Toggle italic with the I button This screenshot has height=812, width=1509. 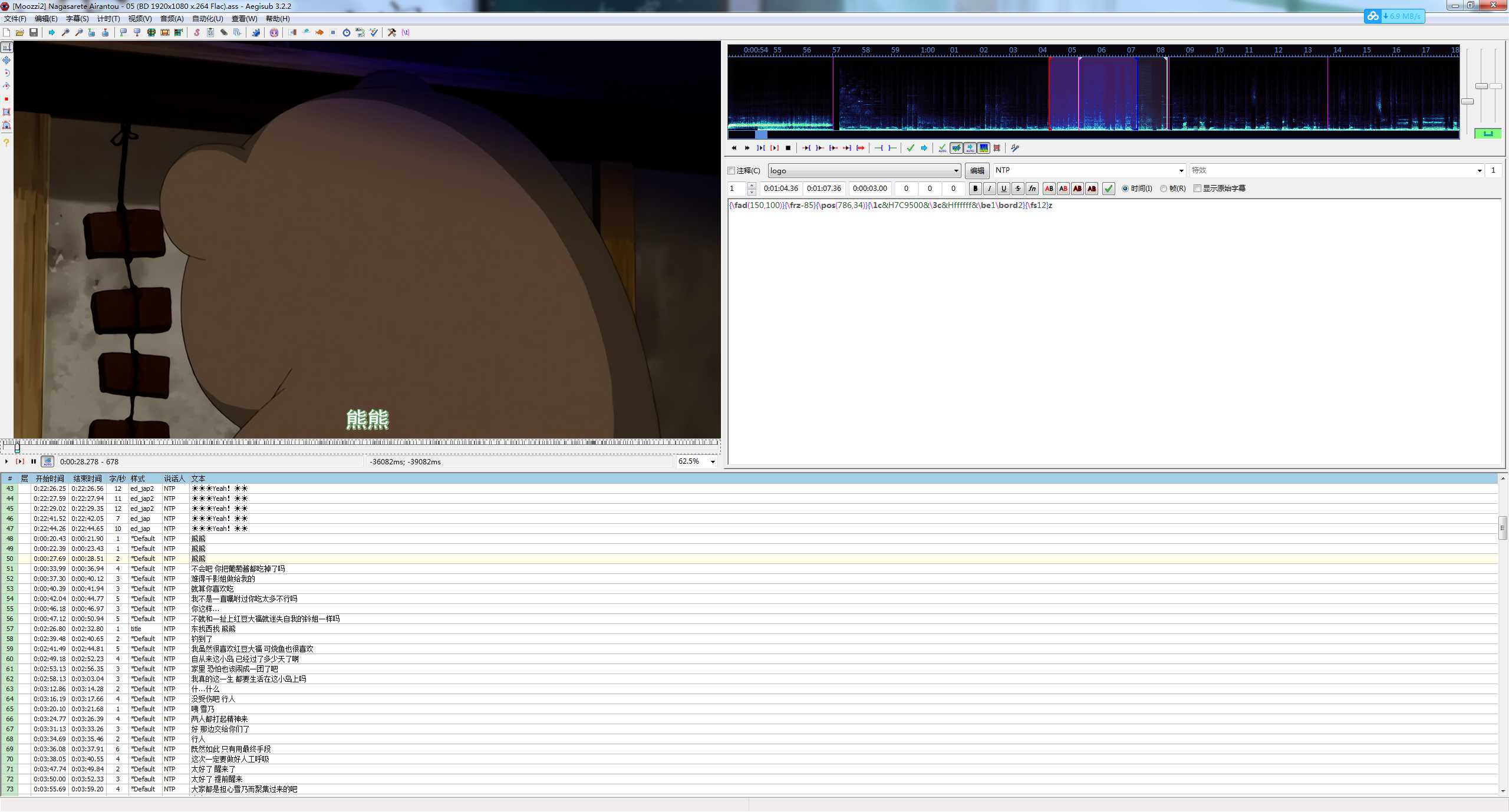coord(990,189)
